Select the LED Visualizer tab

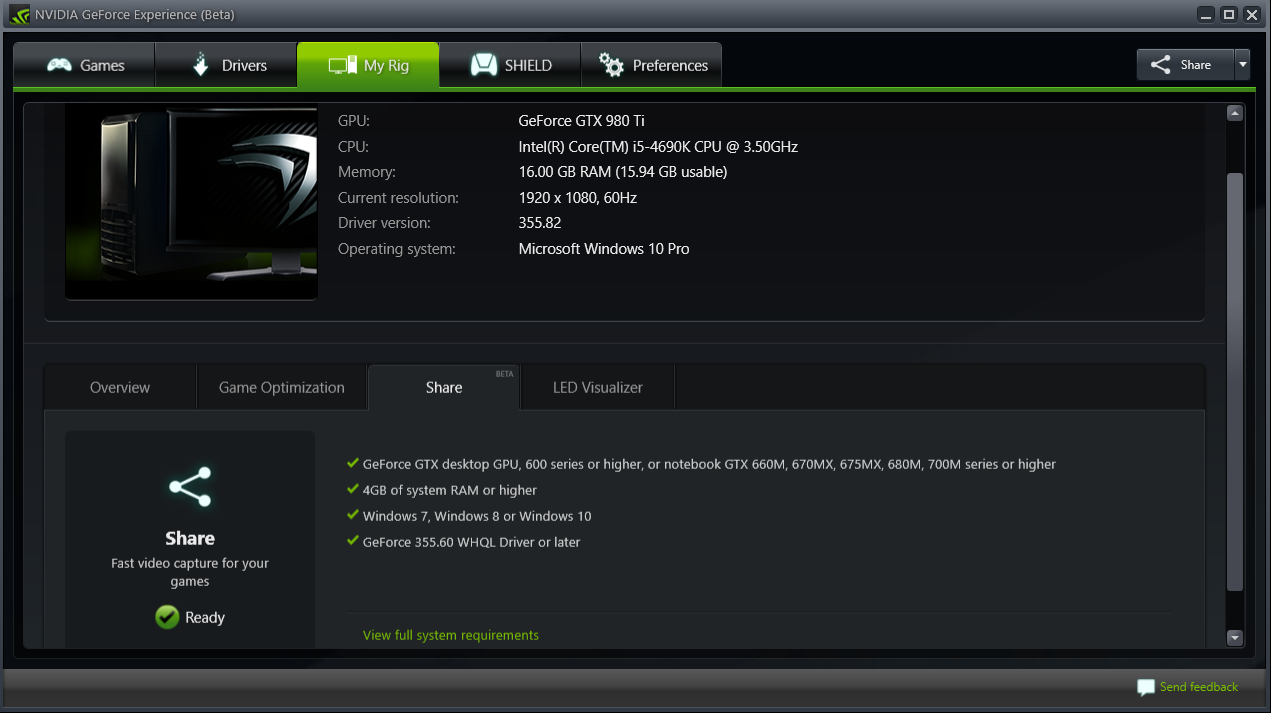click(598, 387)
